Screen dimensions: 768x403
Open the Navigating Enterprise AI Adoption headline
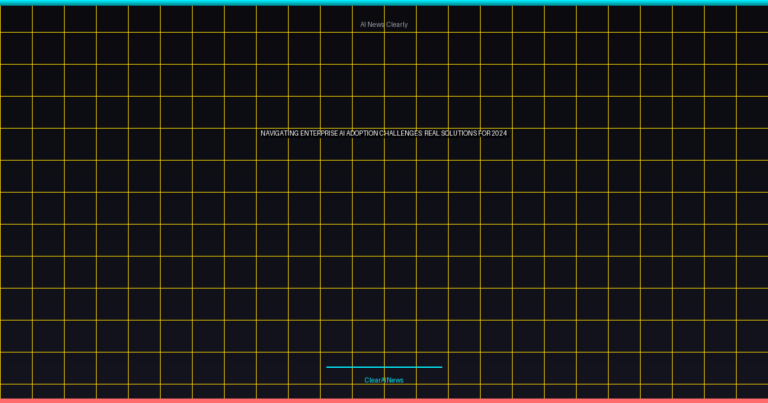tap(384, 133)
